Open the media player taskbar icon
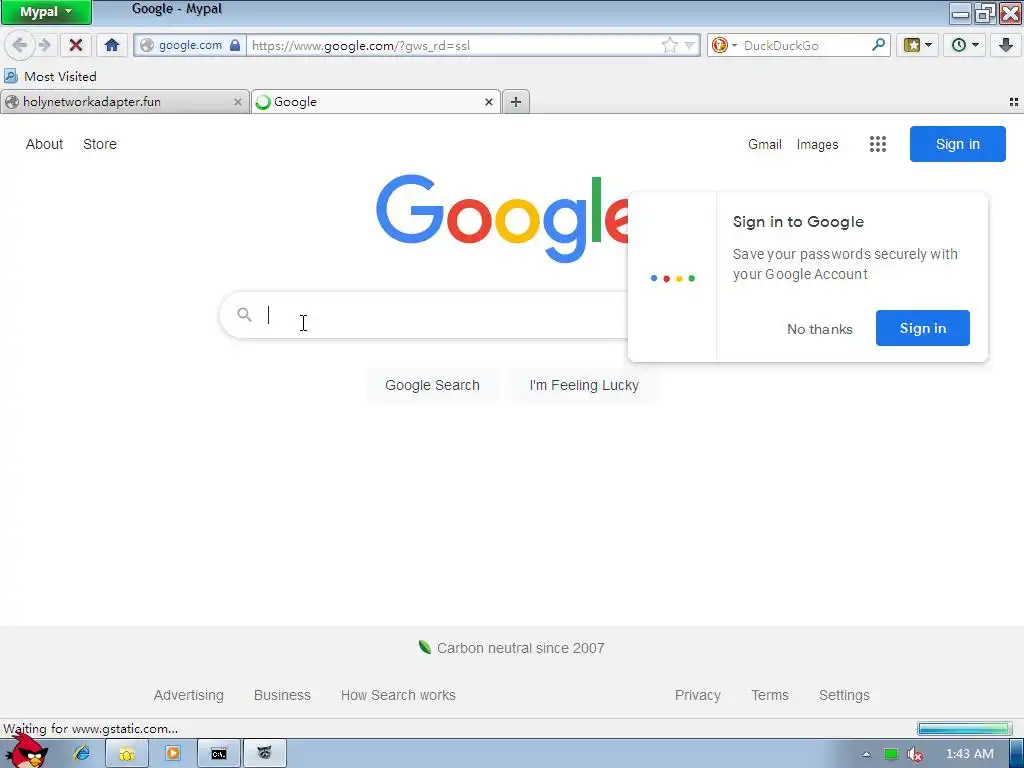The width and height of the screenshot is (1024, 768). (172, 754)
